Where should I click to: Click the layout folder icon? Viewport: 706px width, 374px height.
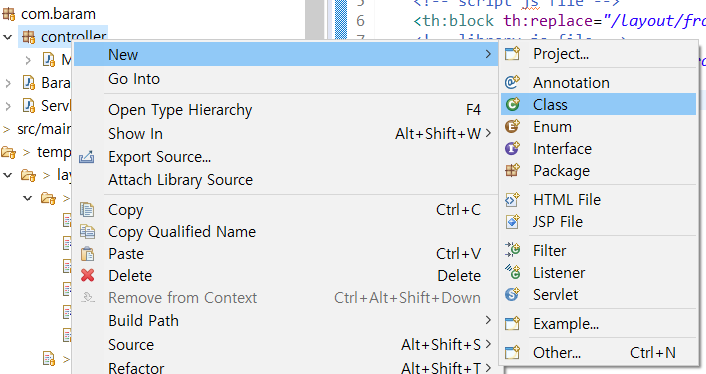pos(28,175)
